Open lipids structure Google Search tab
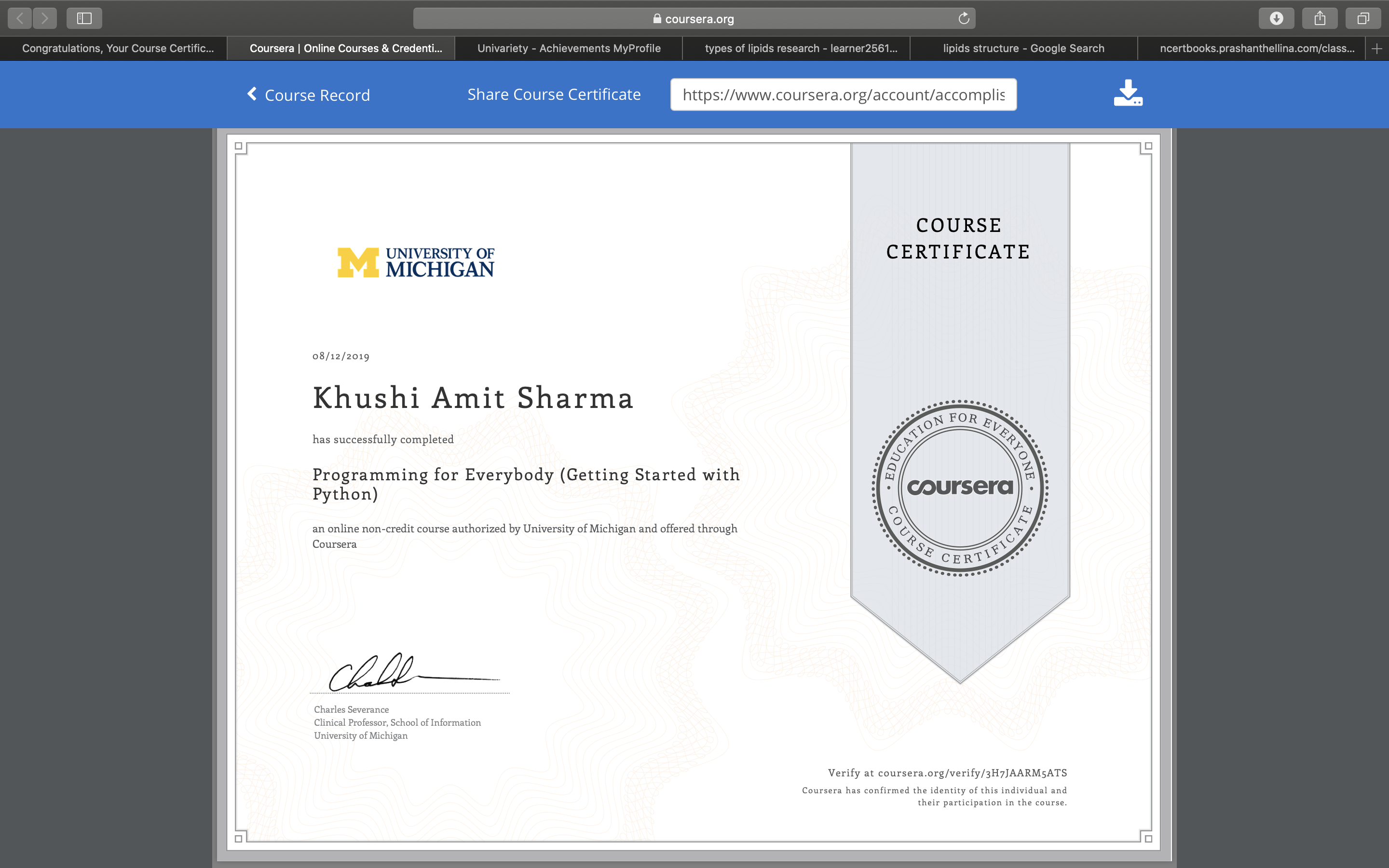1389x868 pixels. pyautogui.click(x=1023, y=49)
